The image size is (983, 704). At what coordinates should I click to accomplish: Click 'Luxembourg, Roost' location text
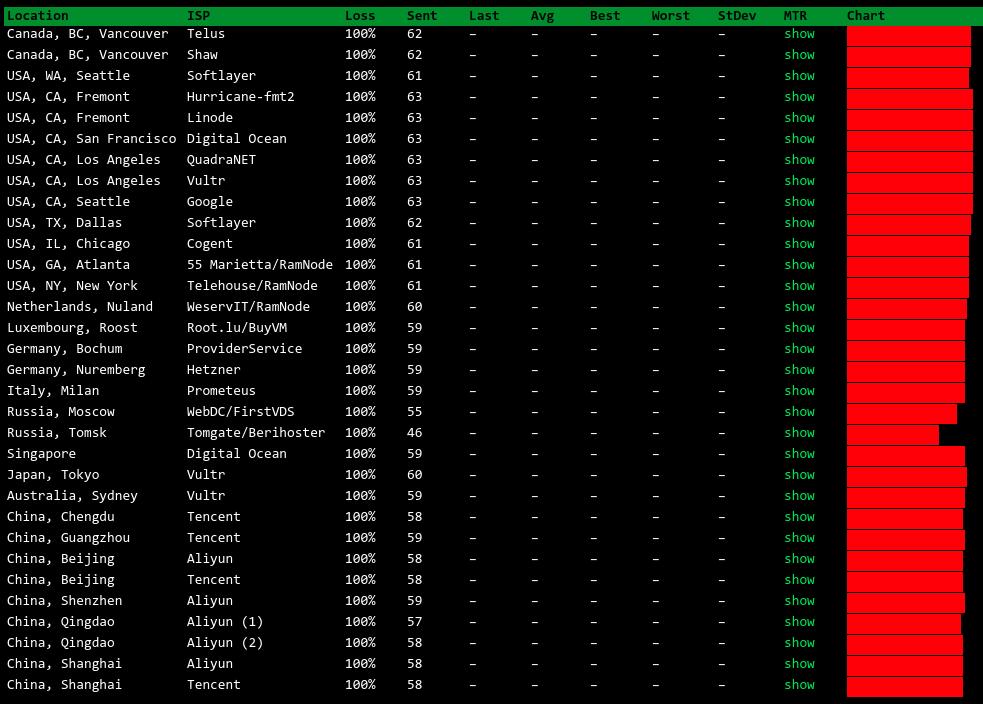point(72,328)
